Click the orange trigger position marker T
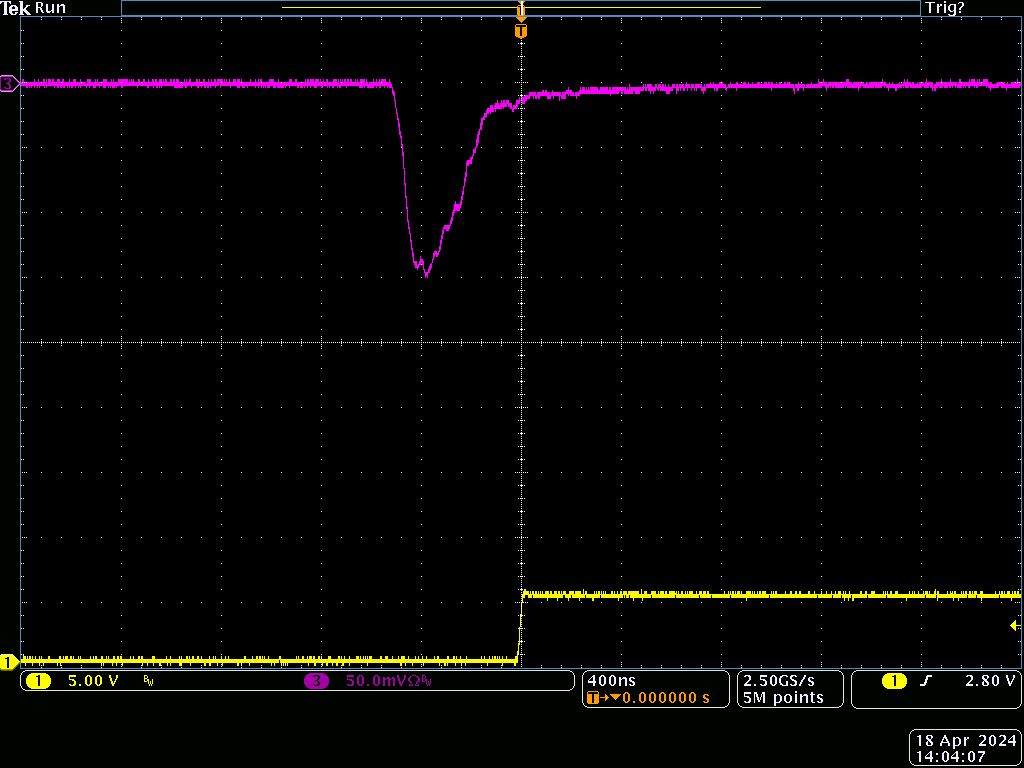Screen dimensions: 1024x768 (520, 31)
